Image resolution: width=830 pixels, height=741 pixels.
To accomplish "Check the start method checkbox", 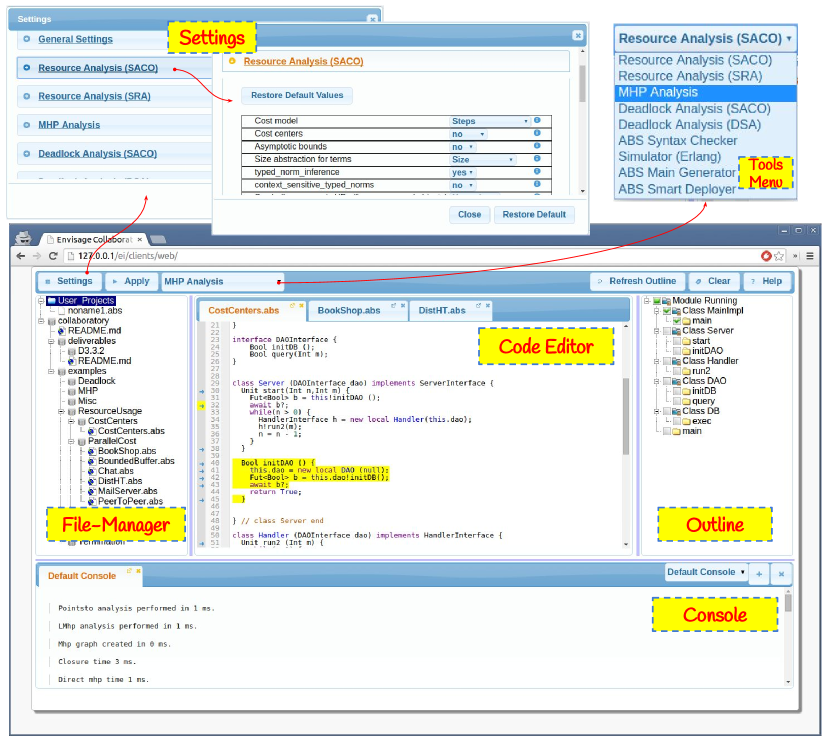I will pyautogui.click(x=676, y=341).
